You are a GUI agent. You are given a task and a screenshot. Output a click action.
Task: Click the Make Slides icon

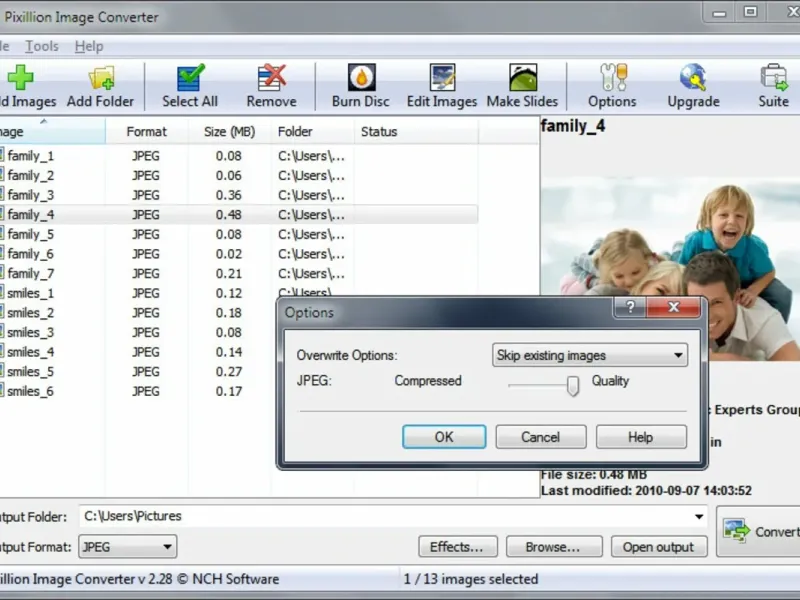click(x=523, y=78)
